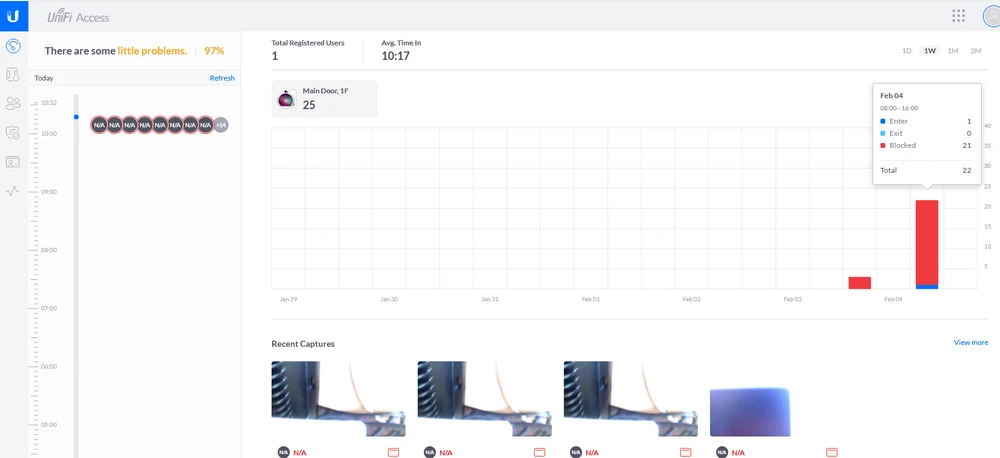The image size is (1000, 458).
Task: Switch chart range to 3M
Action: click(975, 51)
